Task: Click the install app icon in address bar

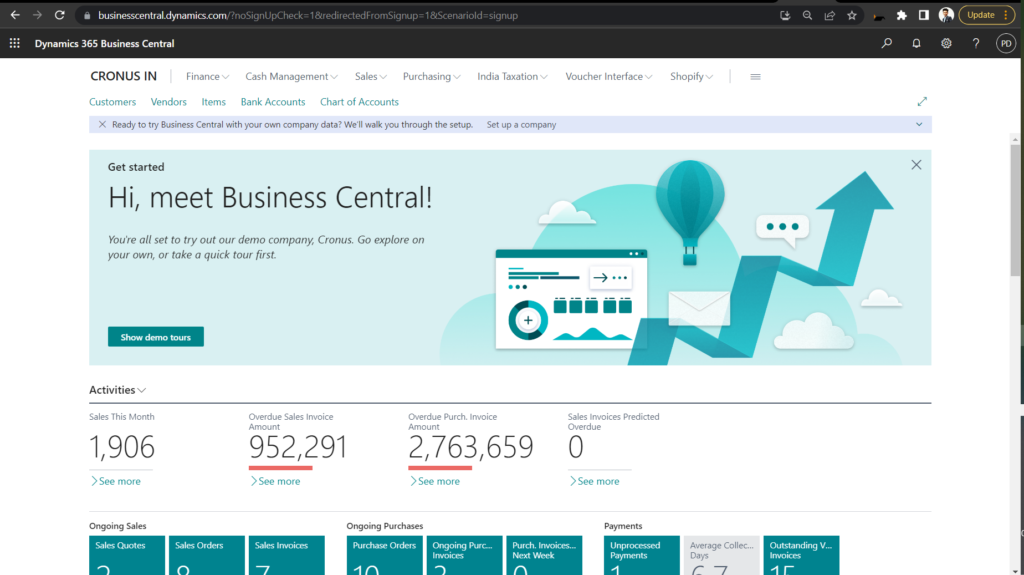Action: coord(785,15)
